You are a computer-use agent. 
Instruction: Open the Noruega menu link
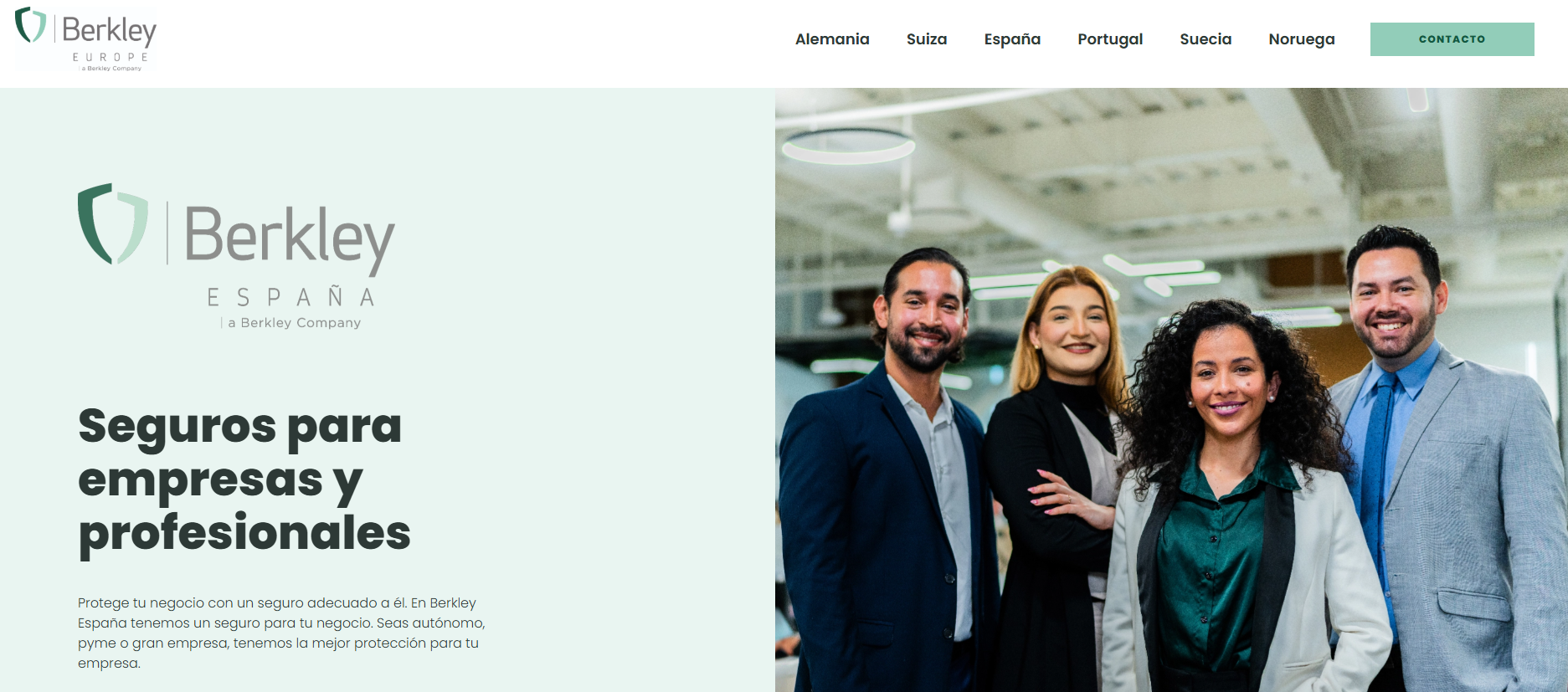pyautogui.click(x=1301, y=39)
